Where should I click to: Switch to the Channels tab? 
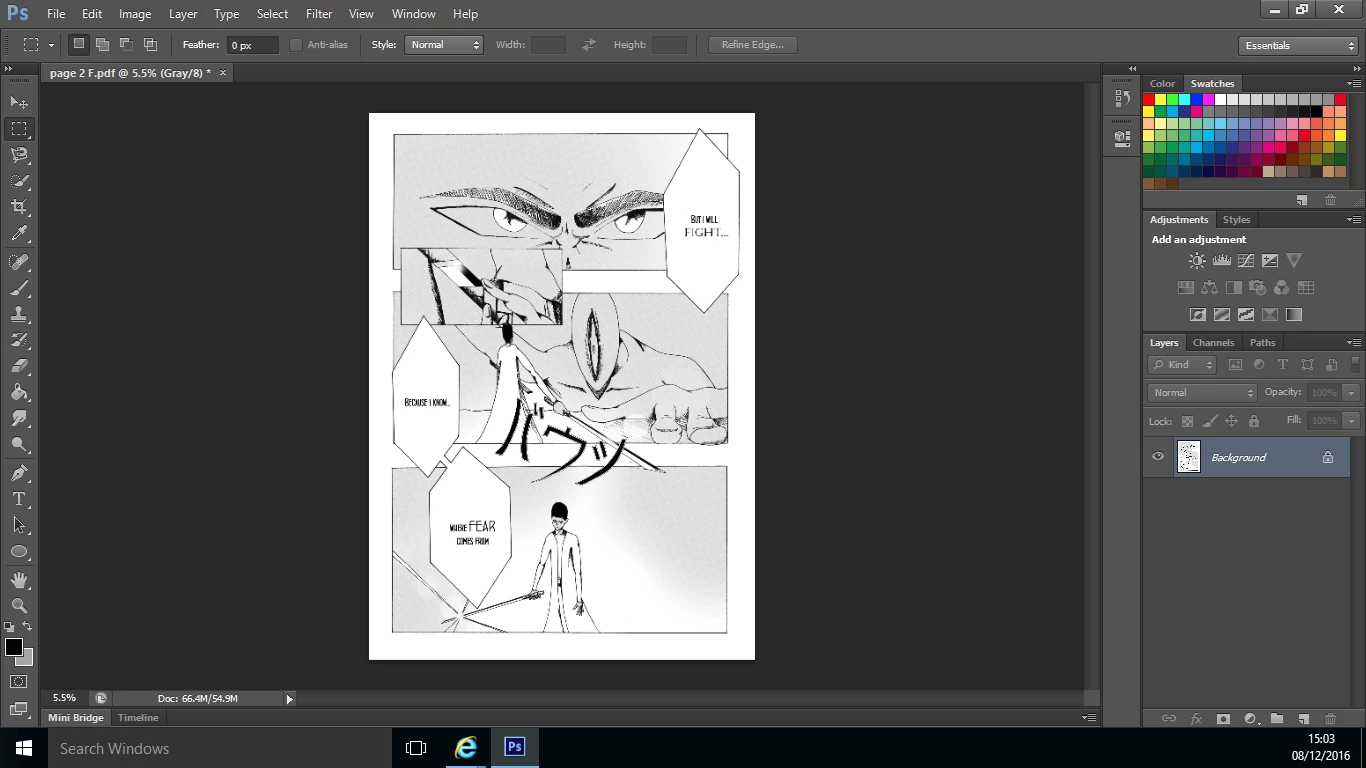(1213, 342)
